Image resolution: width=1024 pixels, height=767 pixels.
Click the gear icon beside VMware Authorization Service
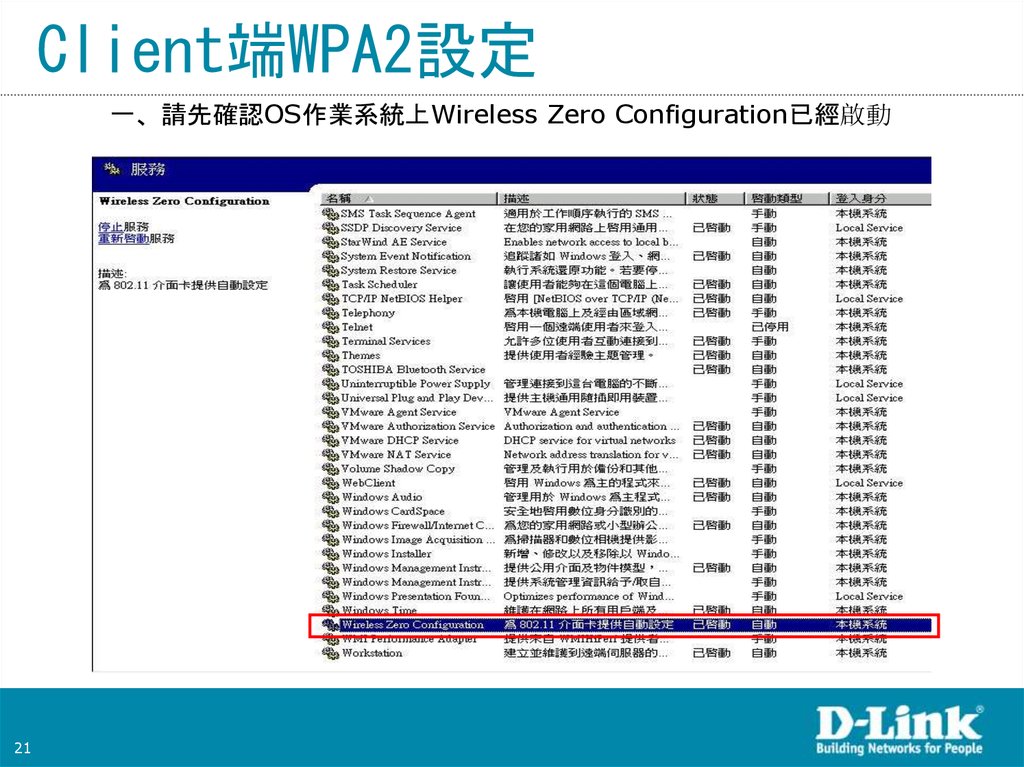[x=330, y=426]
